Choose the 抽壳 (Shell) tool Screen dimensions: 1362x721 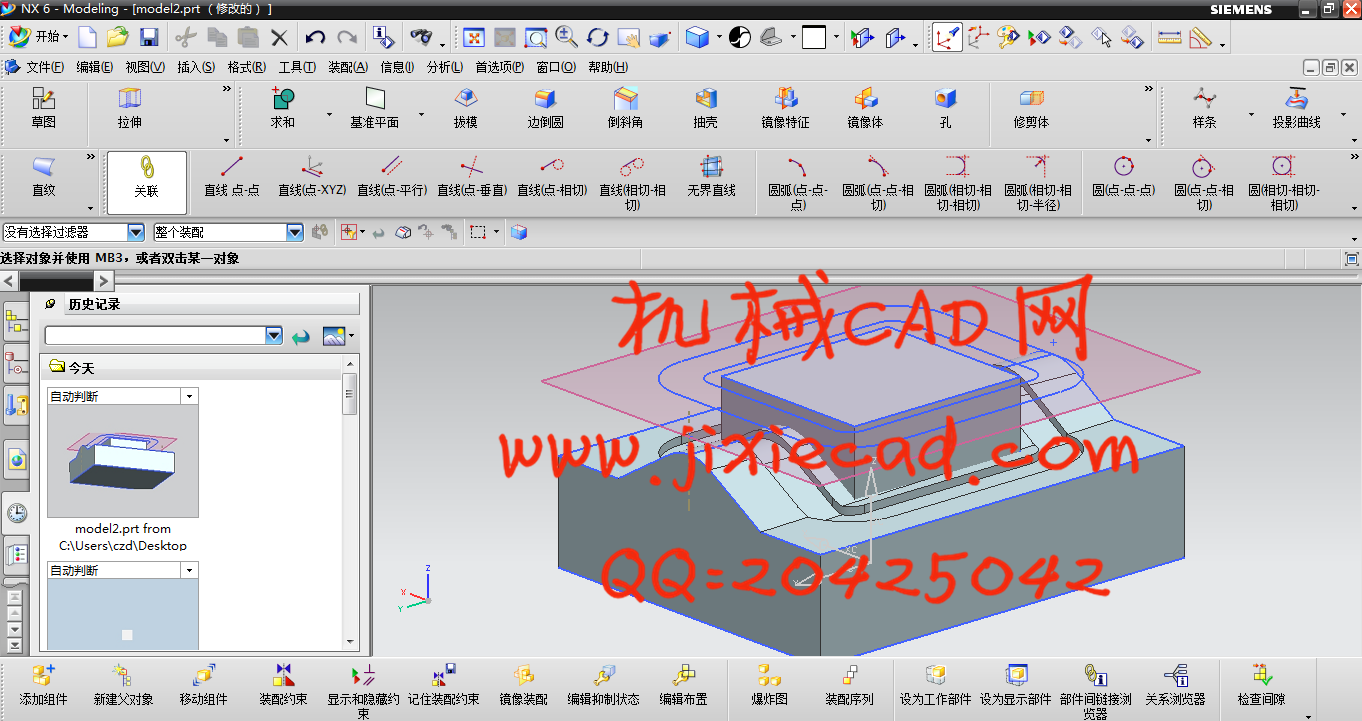[x=705, y=108]
